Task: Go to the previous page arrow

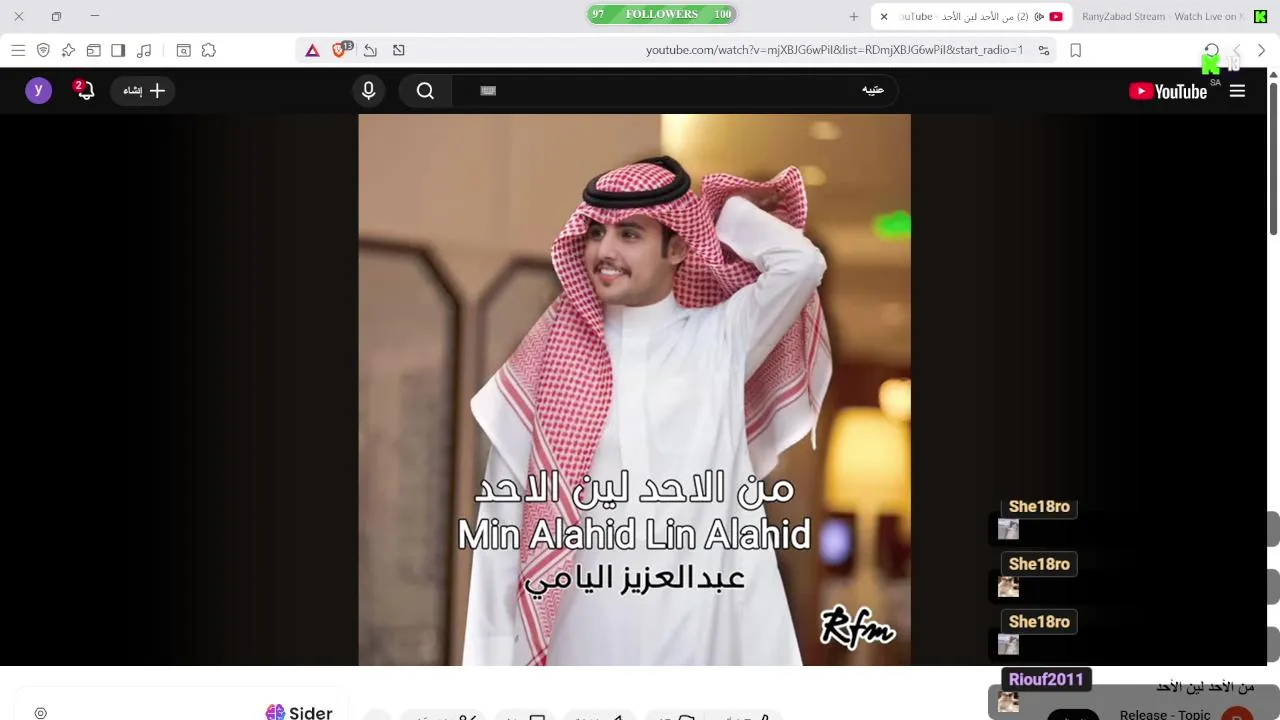Action: 1261,50
